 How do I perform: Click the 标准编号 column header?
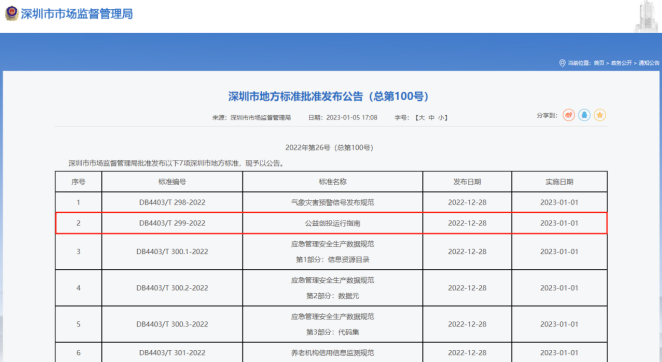pyautogui.click(x=172, y=182)
